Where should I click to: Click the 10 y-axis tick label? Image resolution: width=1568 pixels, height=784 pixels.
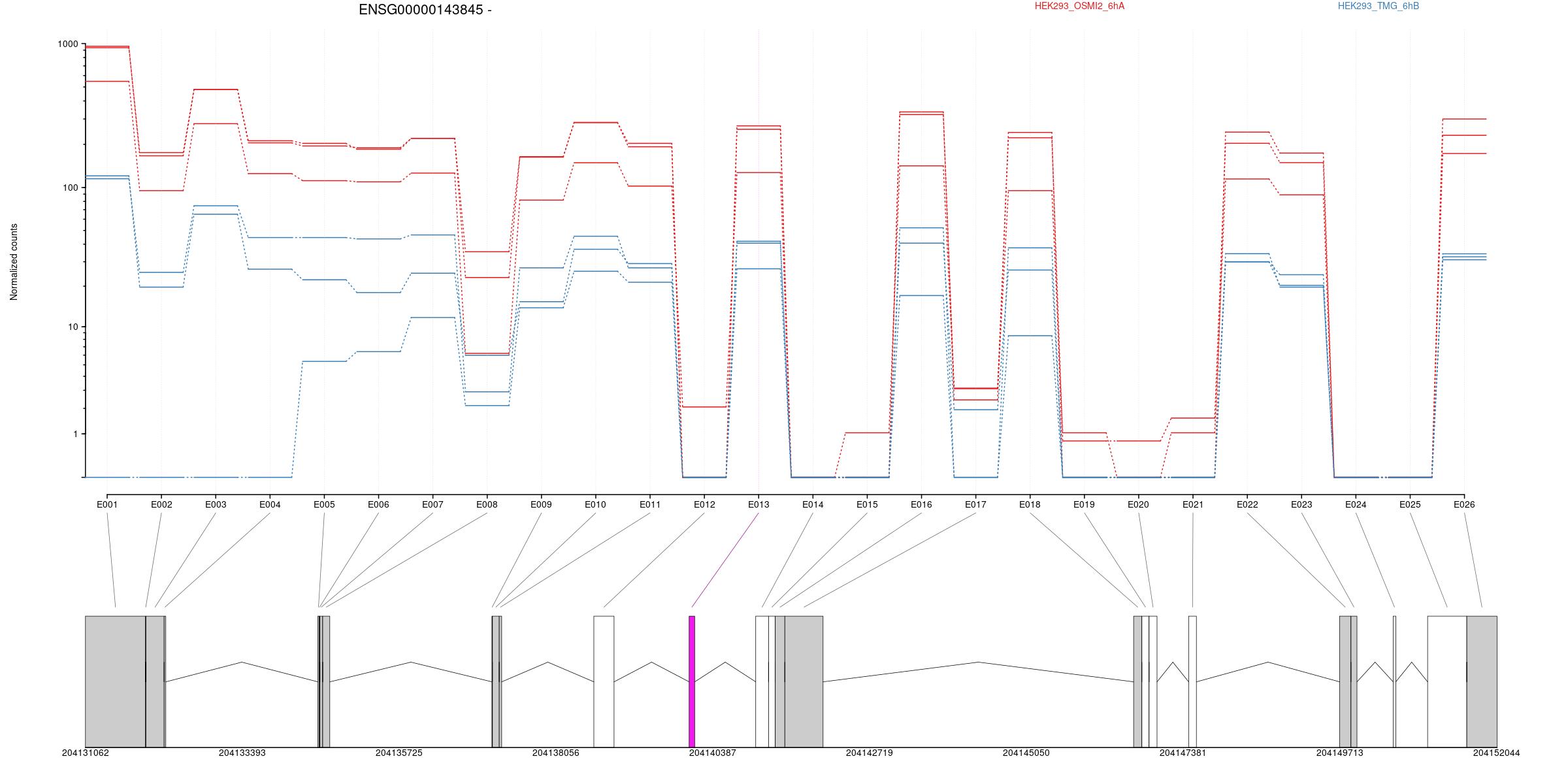click(73, 327)
